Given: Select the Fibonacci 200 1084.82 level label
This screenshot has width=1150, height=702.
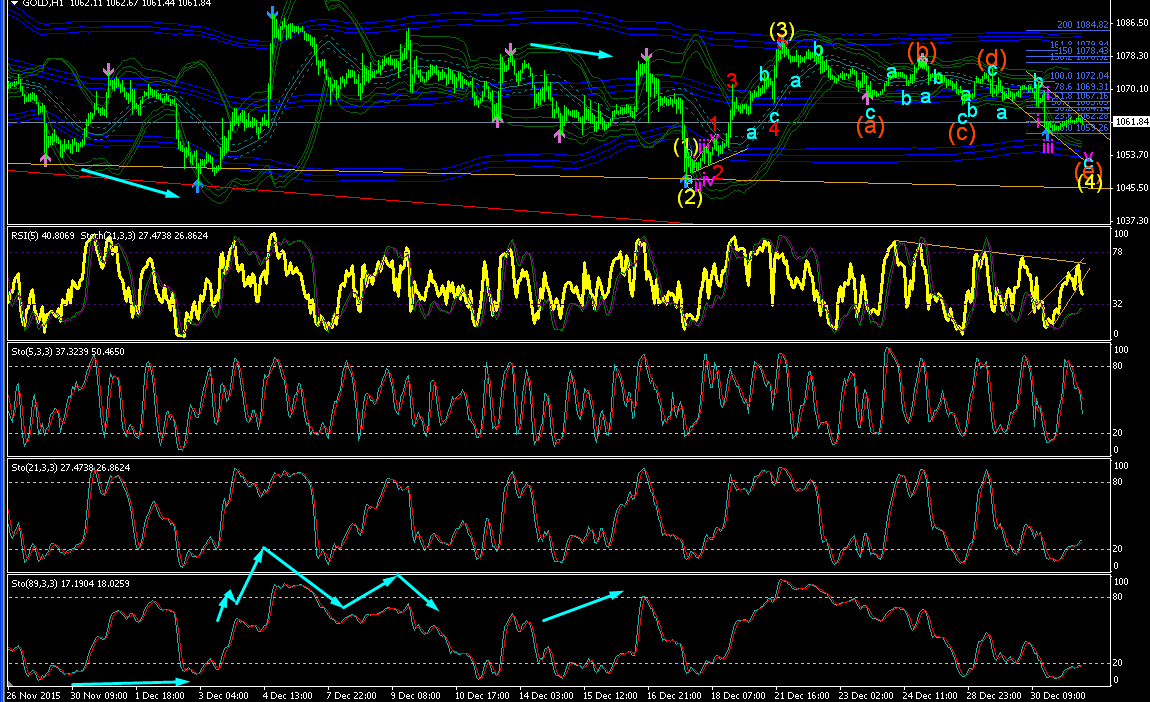Looking at the screenshot, I should (x=1083, y=25).
